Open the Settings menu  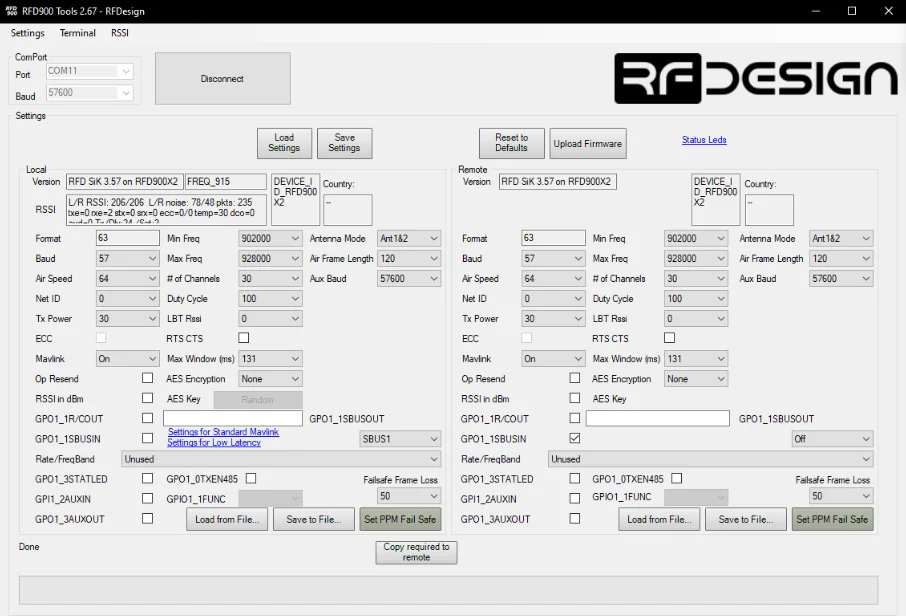(27, 33)
